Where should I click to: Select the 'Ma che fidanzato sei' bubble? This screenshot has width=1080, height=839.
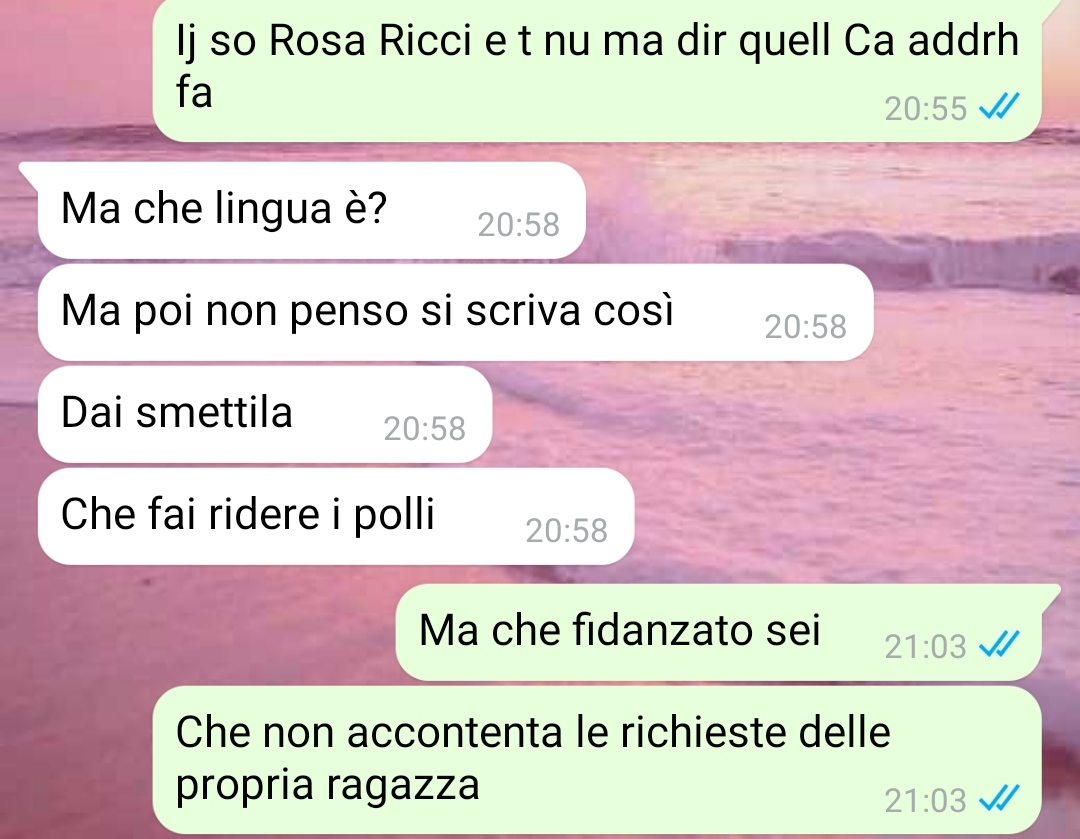tap(718, 632)
